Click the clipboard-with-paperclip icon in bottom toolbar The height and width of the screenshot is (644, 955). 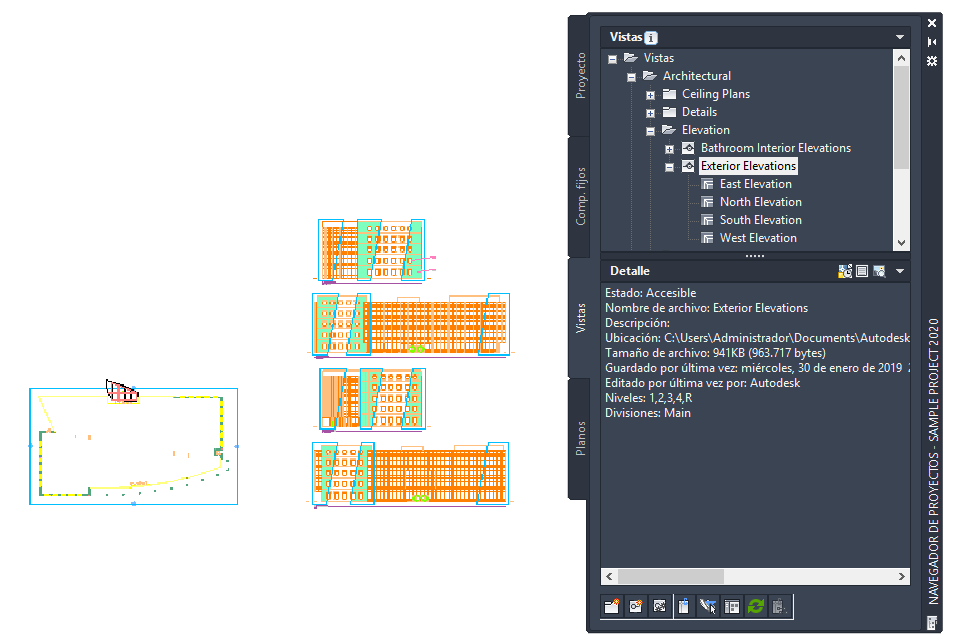point(683,606)
